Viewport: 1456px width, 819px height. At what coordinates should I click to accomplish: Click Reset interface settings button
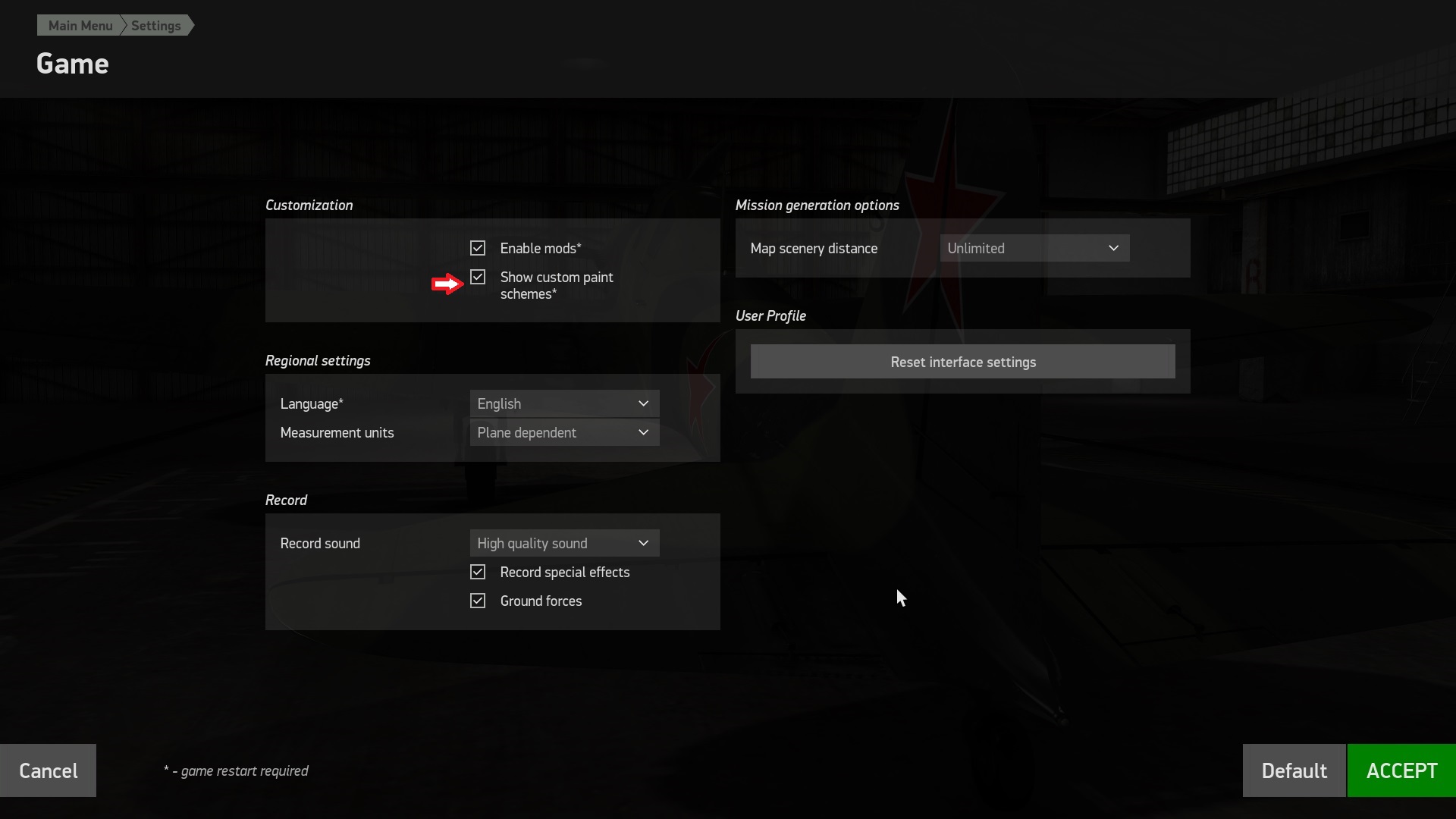(962, 362)
